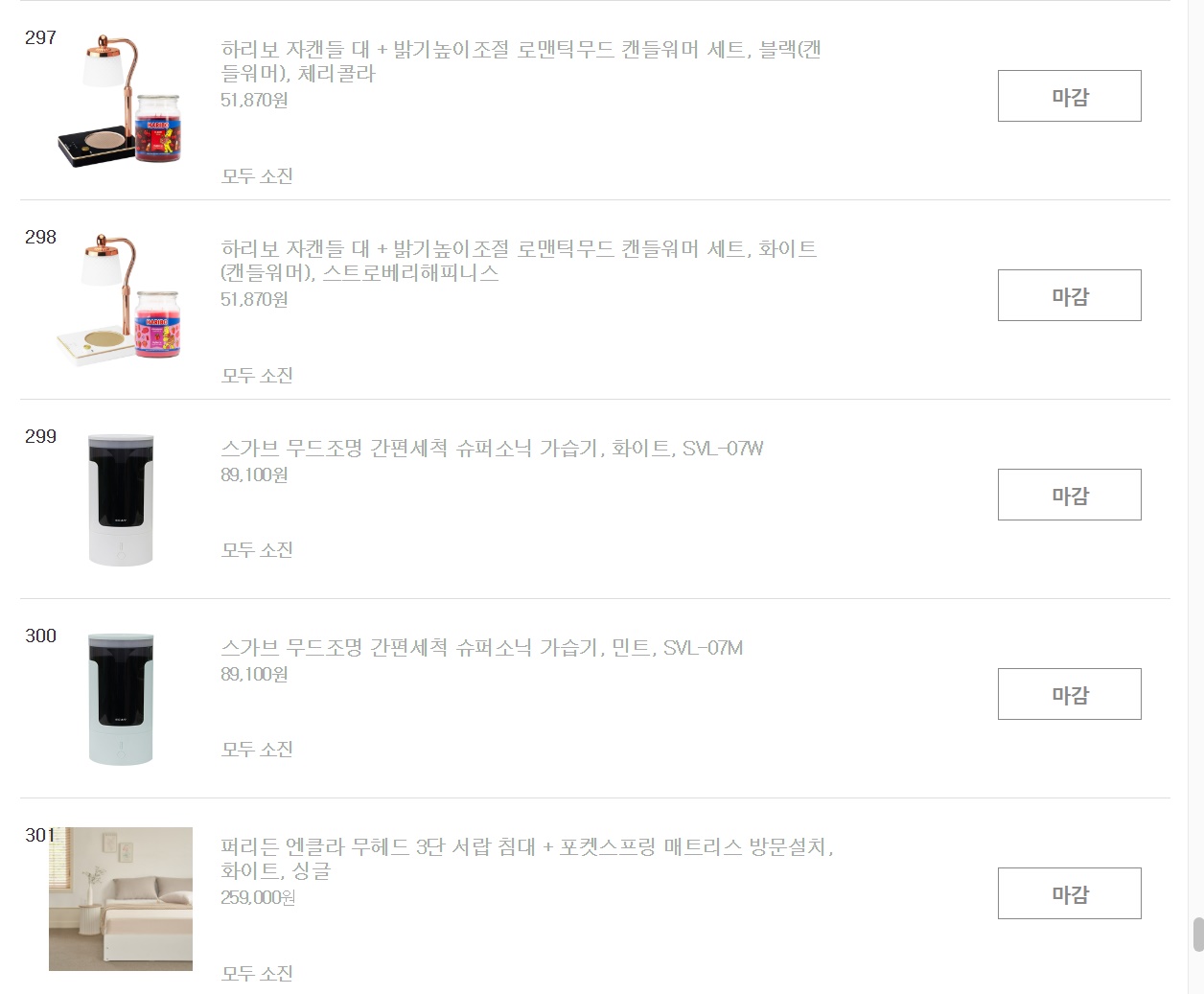Click 마감 button for item 301
The height and width of the screenshot is (994, 1204).
point(1070,893)
